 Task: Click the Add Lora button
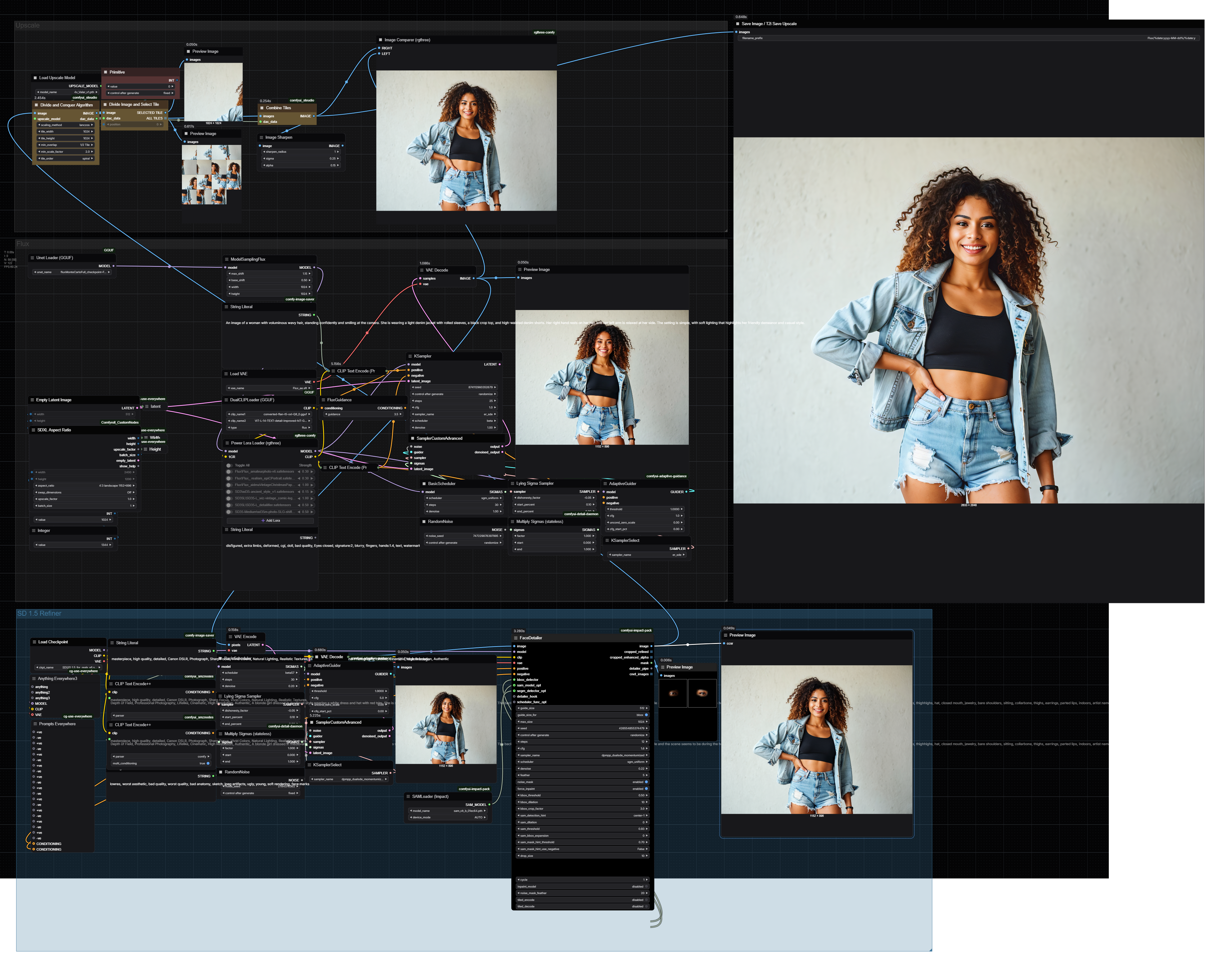pos(271,520)
